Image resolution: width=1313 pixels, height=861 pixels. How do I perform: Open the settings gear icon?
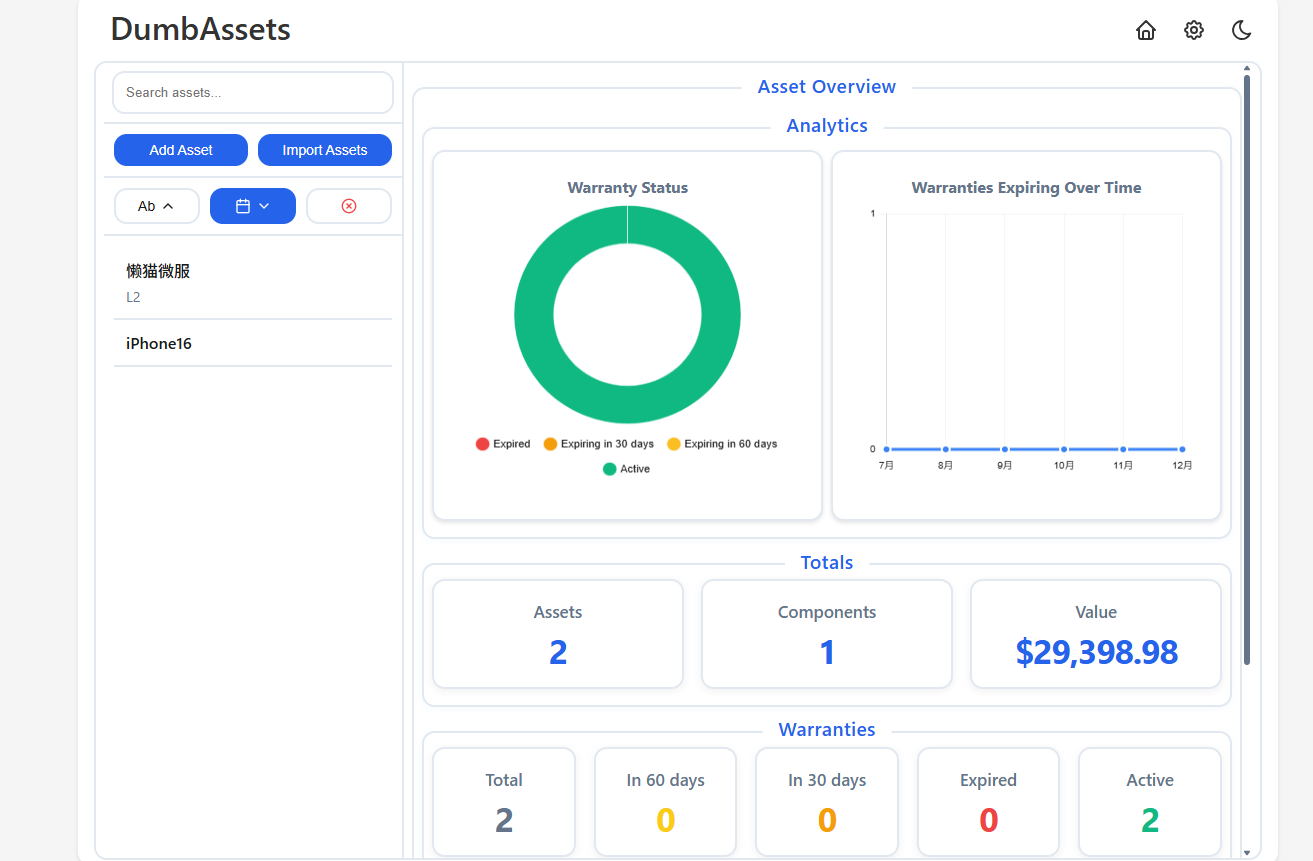pos(1194,30)
